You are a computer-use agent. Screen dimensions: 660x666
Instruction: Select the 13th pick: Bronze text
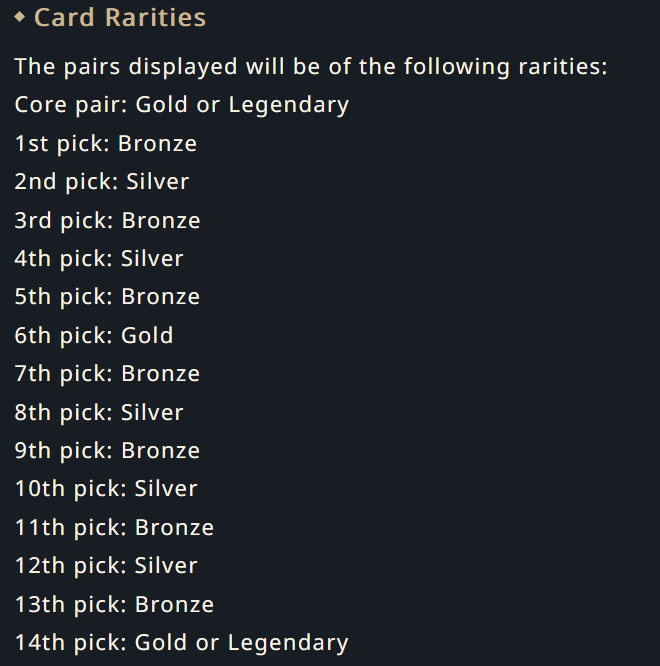click(x=114, y=604)
